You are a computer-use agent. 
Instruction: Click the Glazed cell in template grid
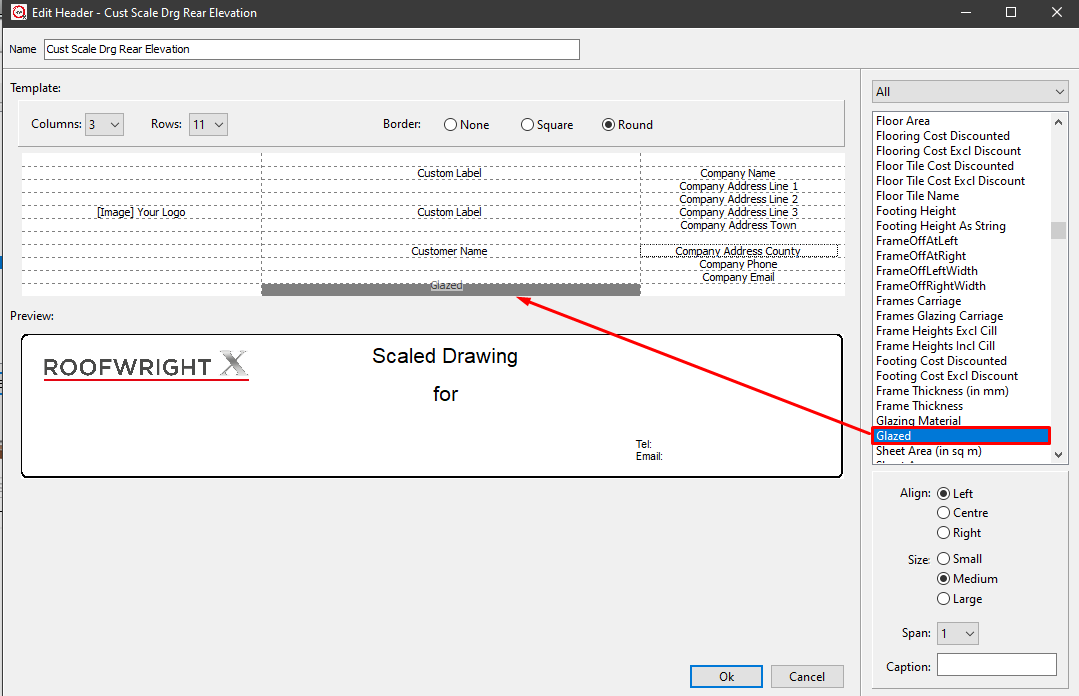point(451,288)
